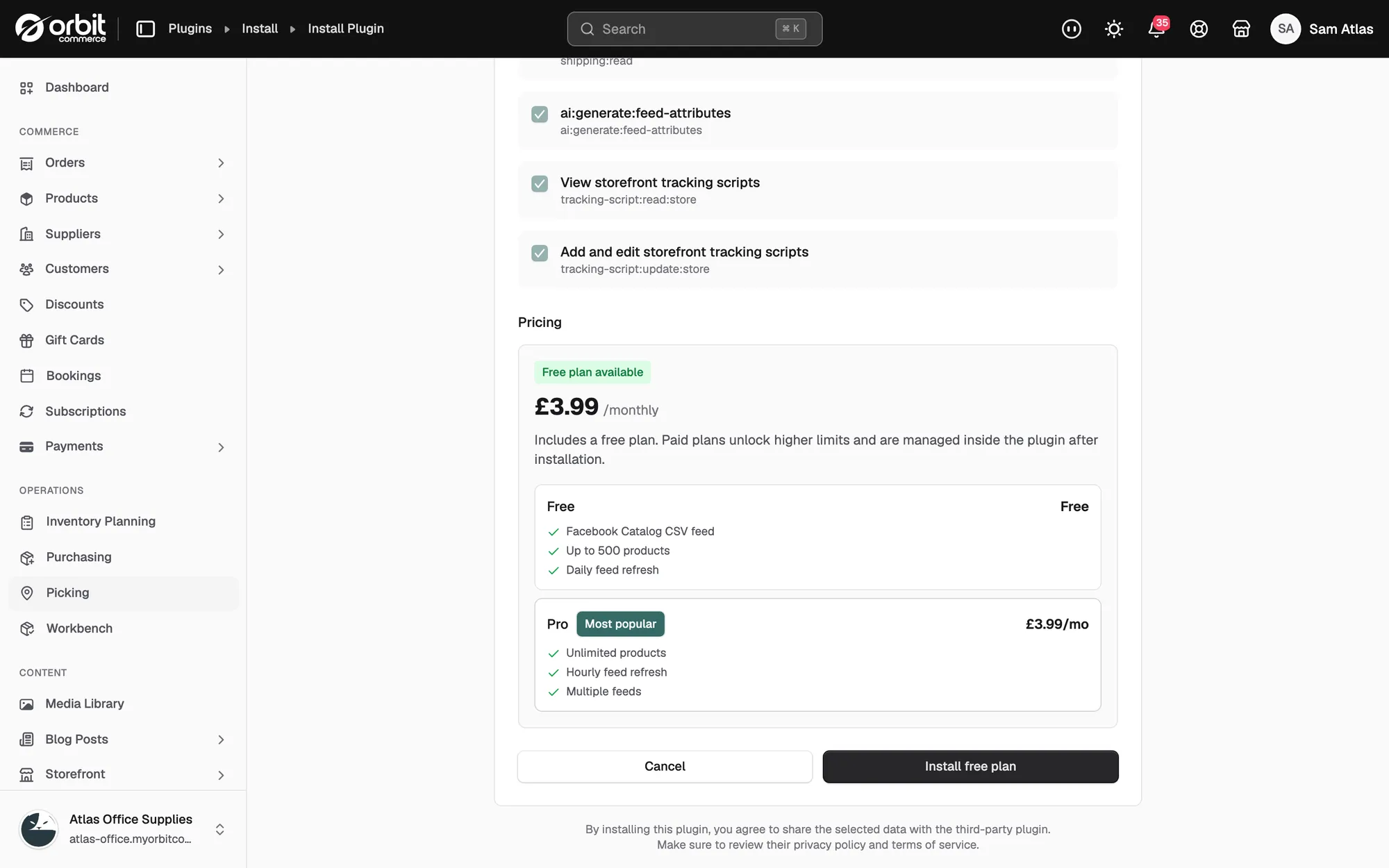Open the help lifebuoy icon
The height and width of the screenshot is (868, 1389).
[1199, 28]
